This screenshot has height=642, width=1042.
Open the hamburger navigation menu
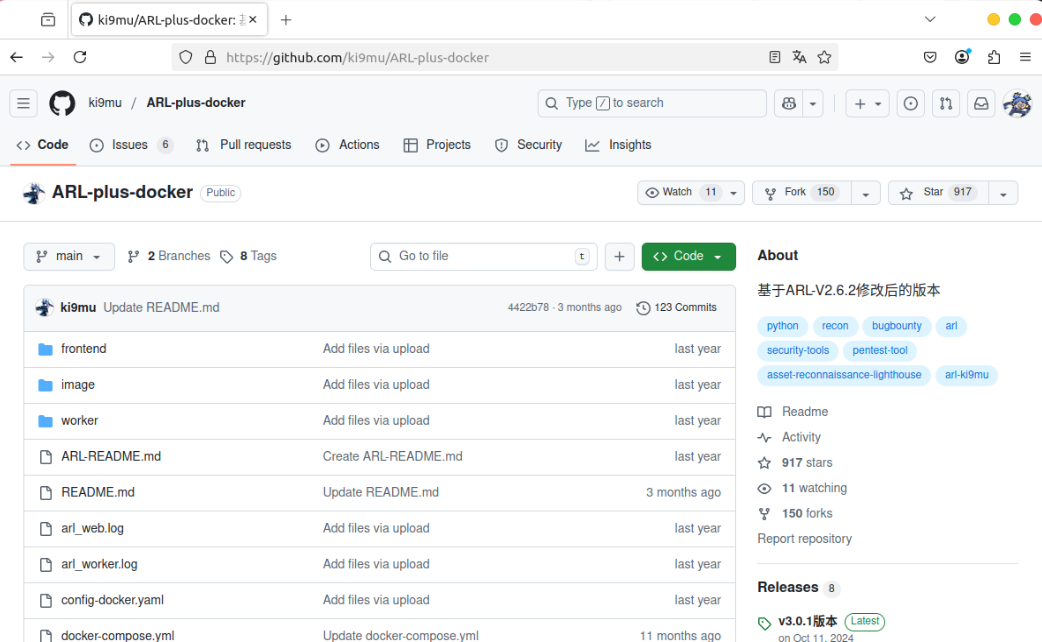[x=23, y=103]
